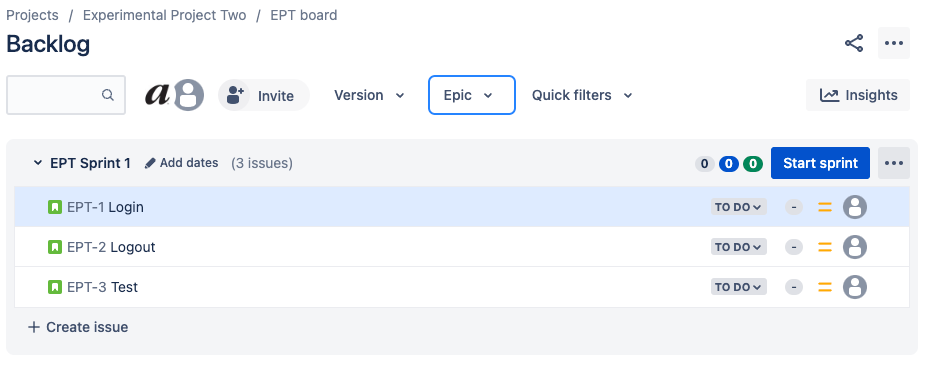Go to Experimental Project Two breadcrumb
The image size is (930, 370).
[x=164, y=15]
